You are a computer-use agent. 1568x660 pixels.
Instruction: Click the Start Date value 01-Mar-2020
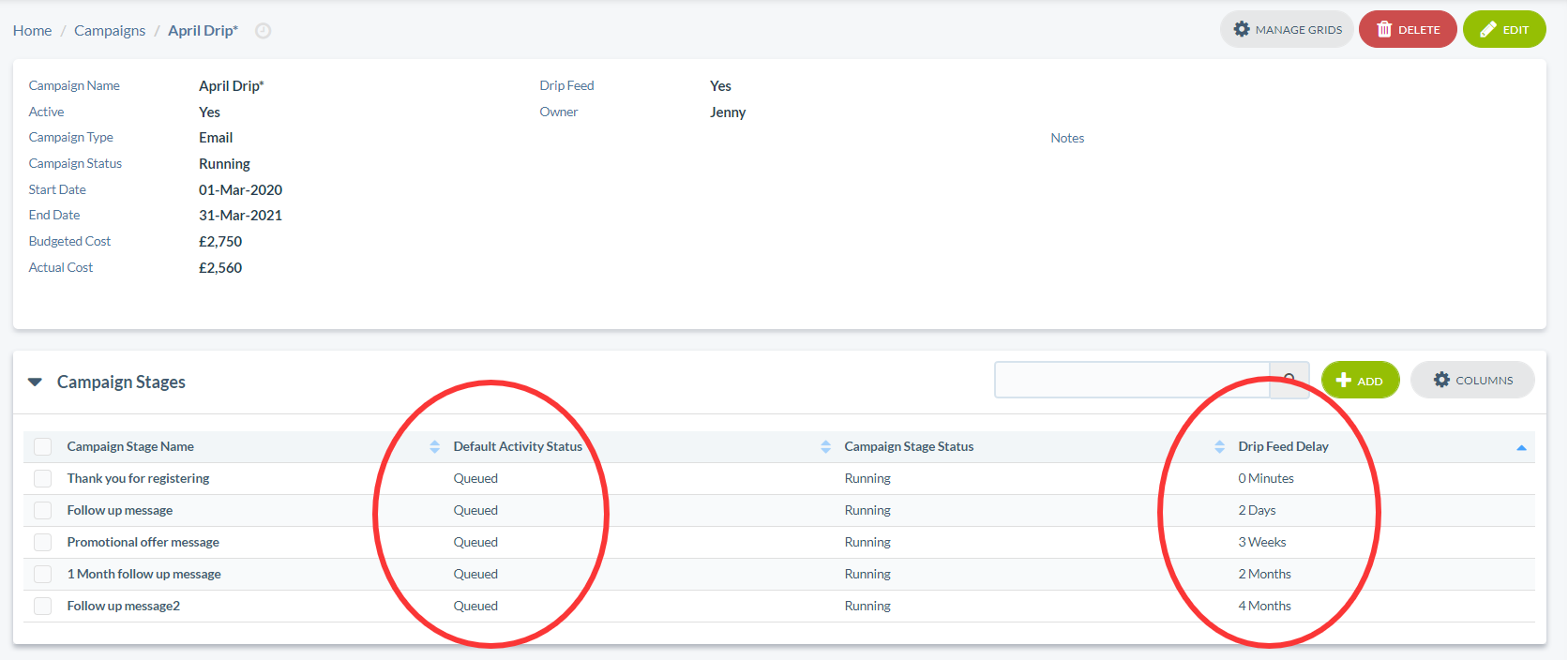point(240,189)
